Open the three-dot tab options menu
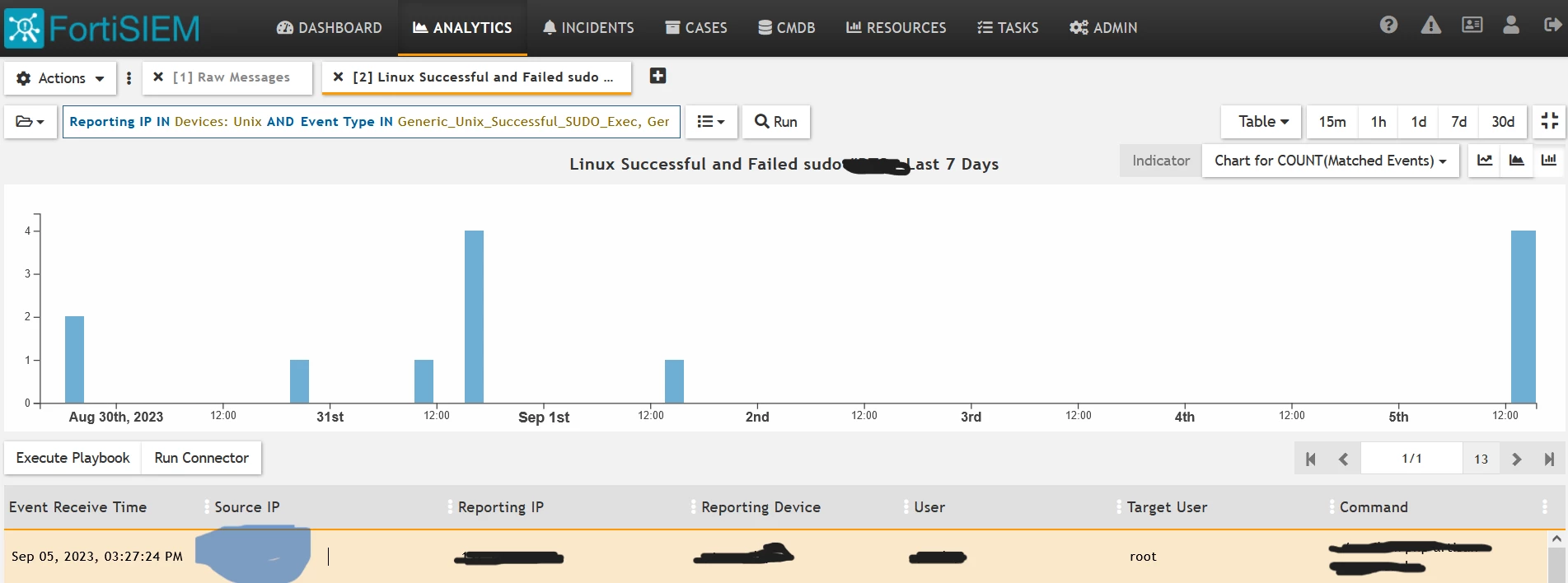 129,78
